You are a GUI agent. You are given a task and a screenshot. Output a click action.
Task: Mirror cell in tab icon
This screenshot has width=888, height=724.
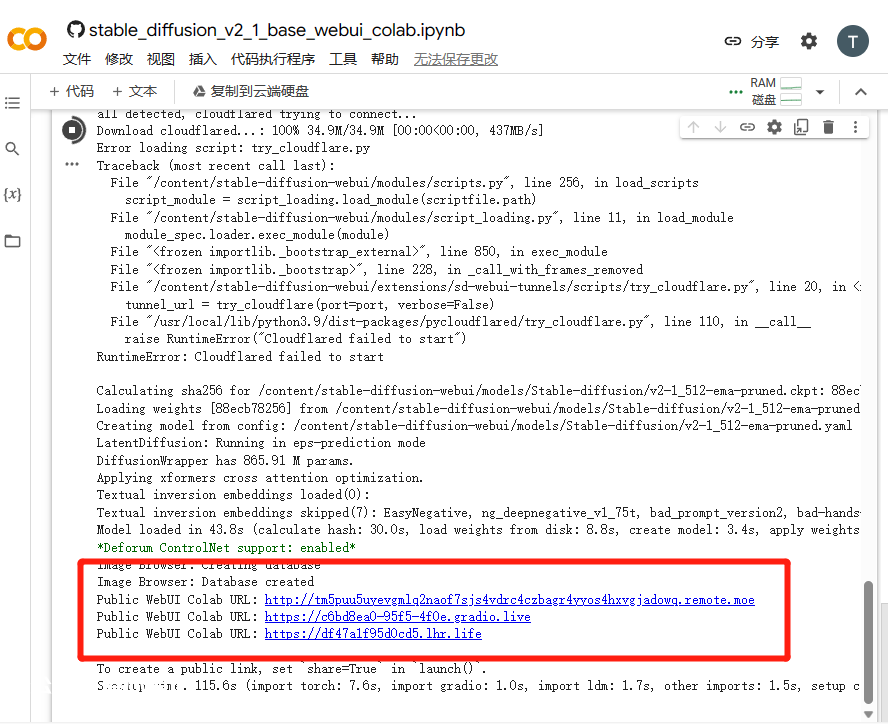[801, 127]
